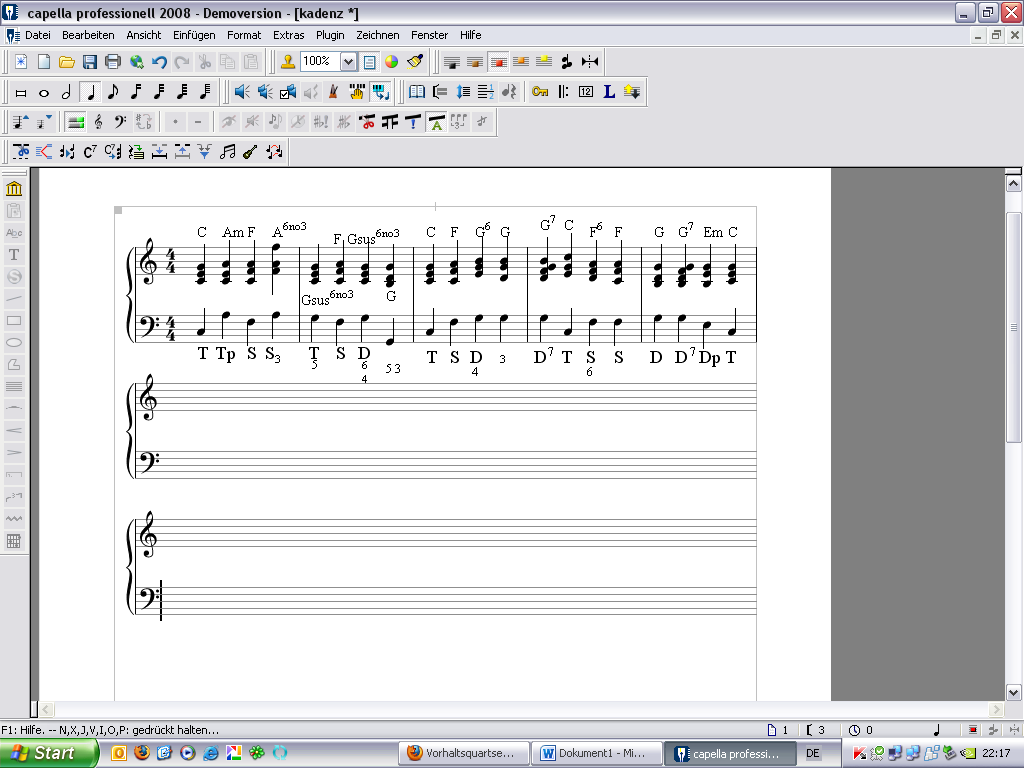
Task: Toggle the keyboard note-entry icon
Action: 380,92
